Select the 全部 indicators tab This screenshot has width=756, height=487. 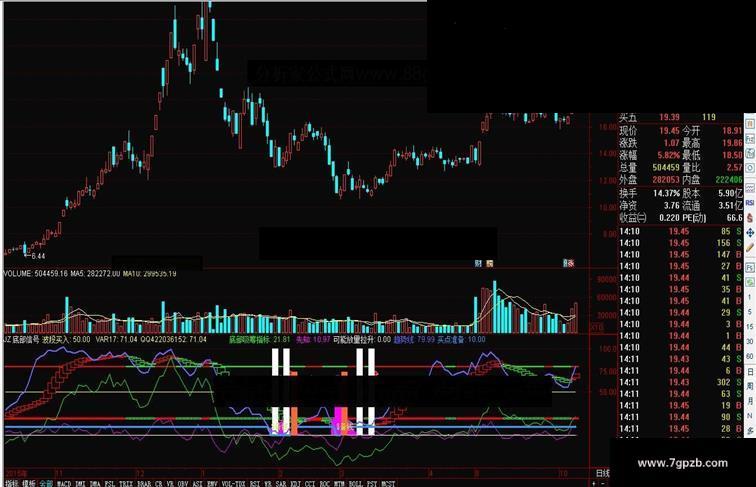pos(46,483)
